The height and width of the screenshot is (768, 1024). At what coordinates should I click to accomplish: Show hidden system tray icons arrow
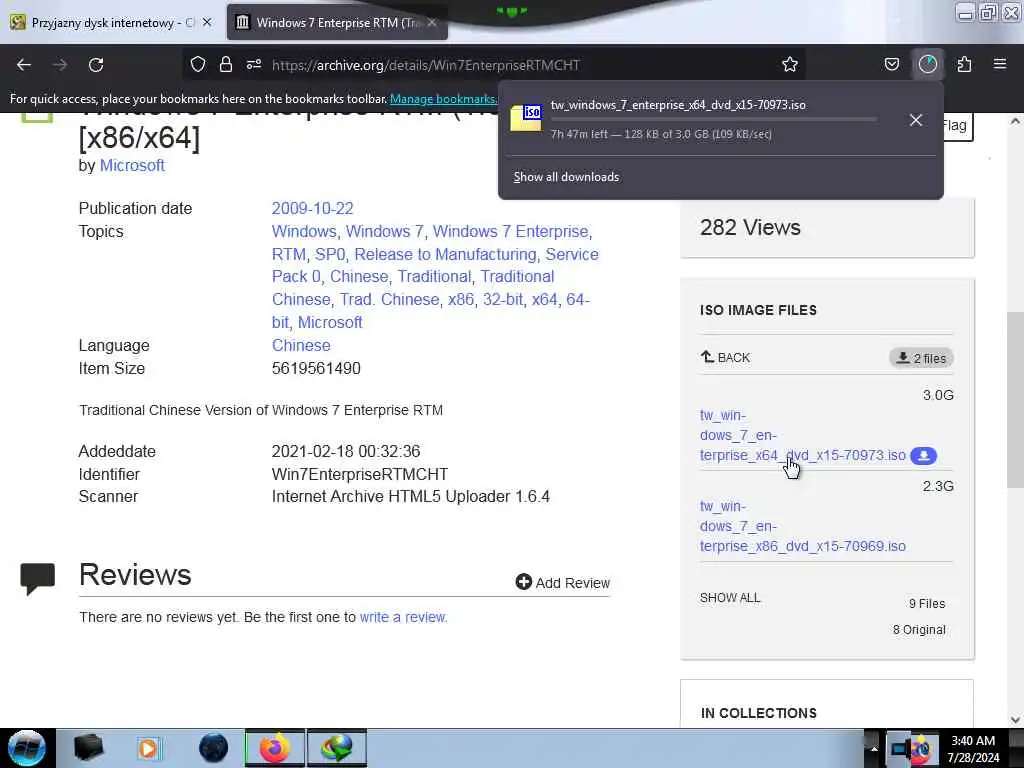click(x=873, y=748)
